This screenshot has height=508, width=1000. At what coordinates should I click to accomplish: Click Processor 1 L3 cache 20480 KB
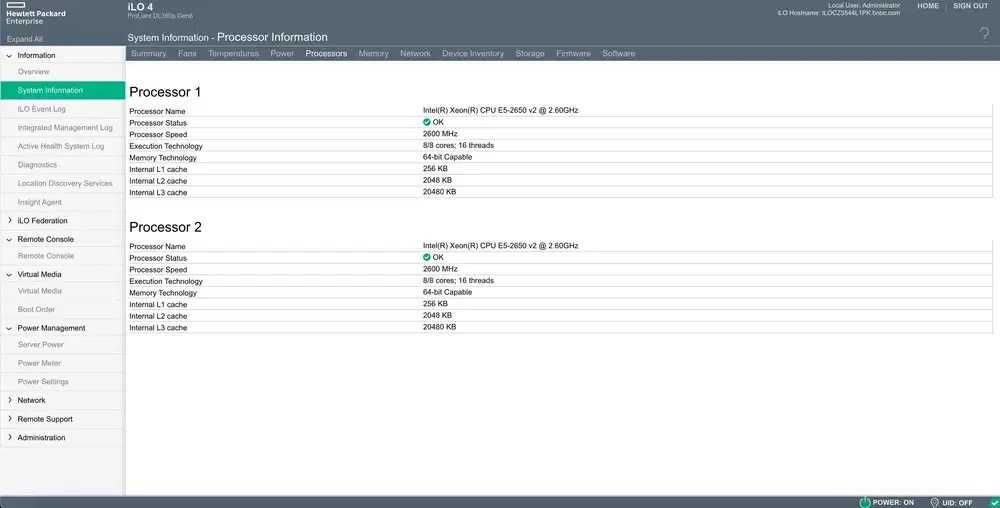click(x=439, y=191)
